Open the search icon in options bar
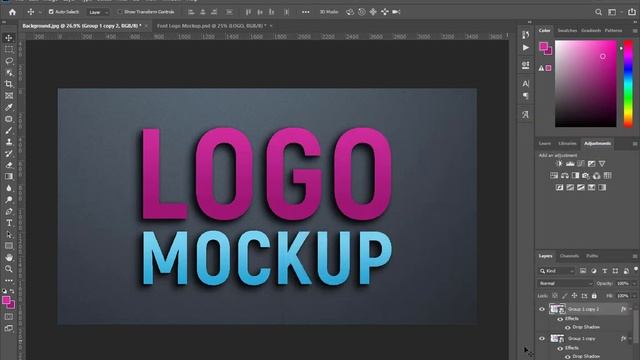This screenshot has width=640, height=360. point(598,12)
